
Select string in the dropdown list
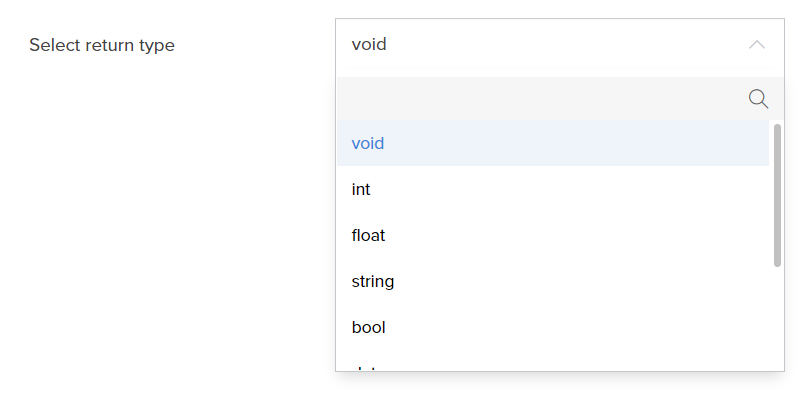click(x=373, y=282)
